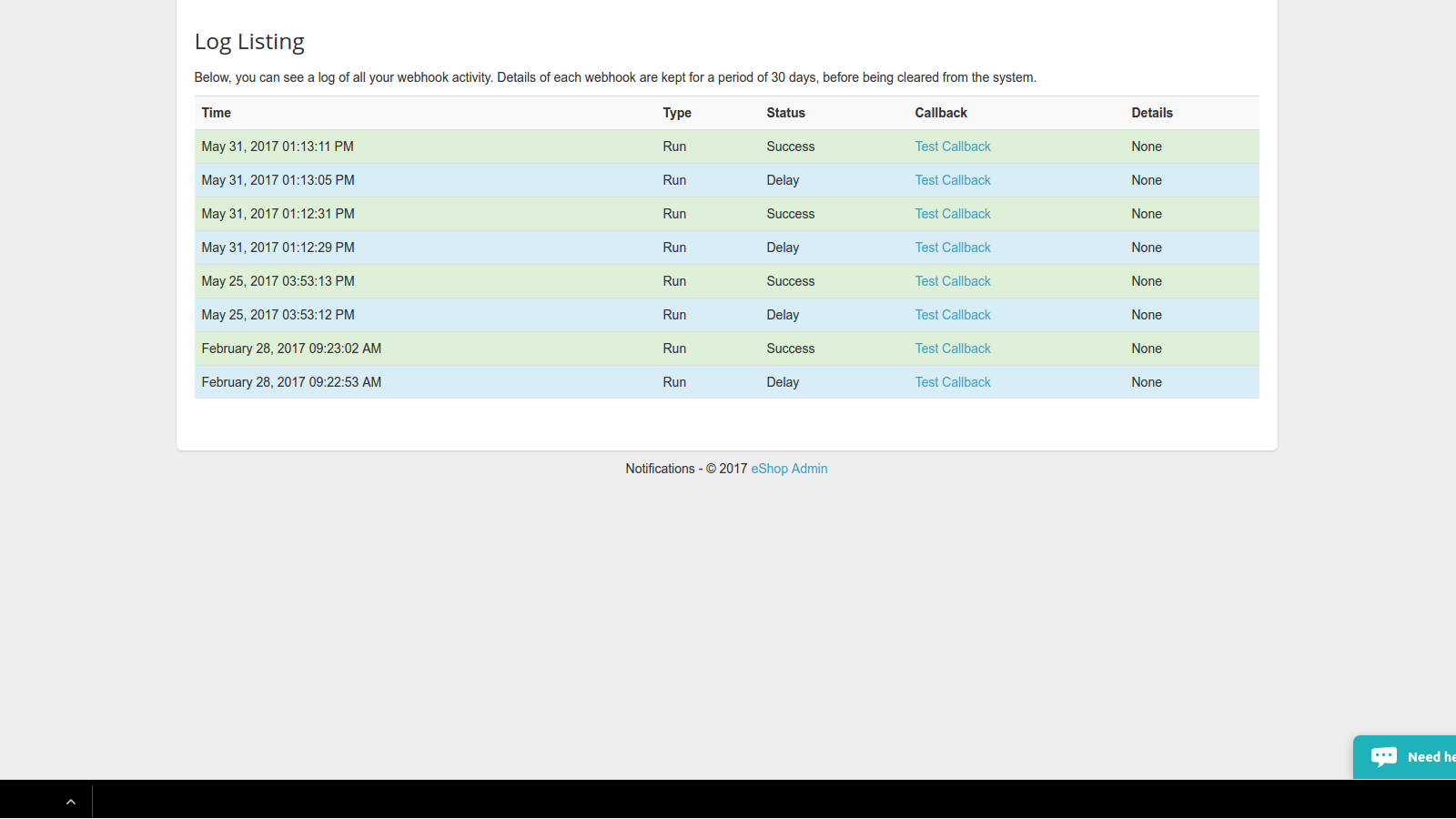
Task: Open the eShop Admin footer link
Action: (x=788, y=468)
